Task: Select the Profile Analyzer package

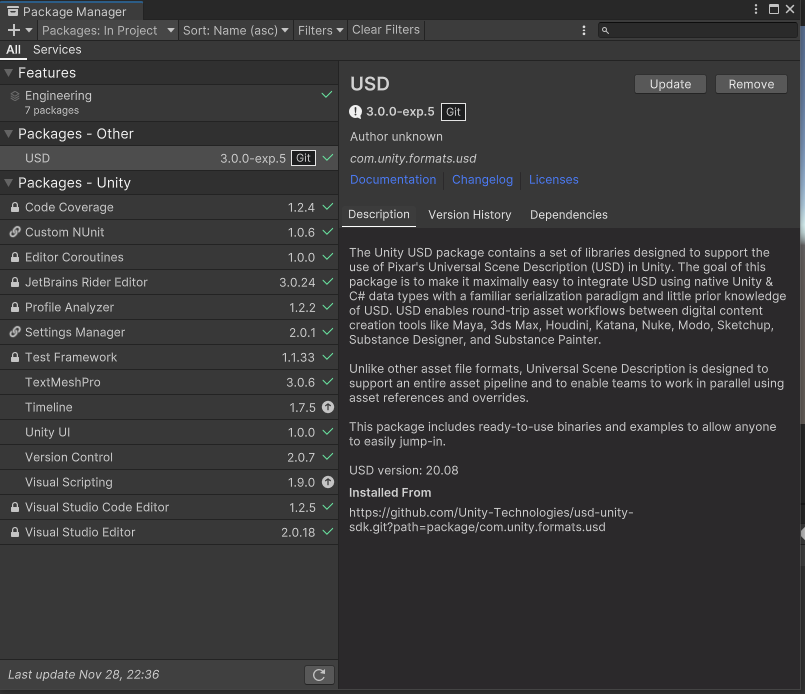Action: (169, 307)
